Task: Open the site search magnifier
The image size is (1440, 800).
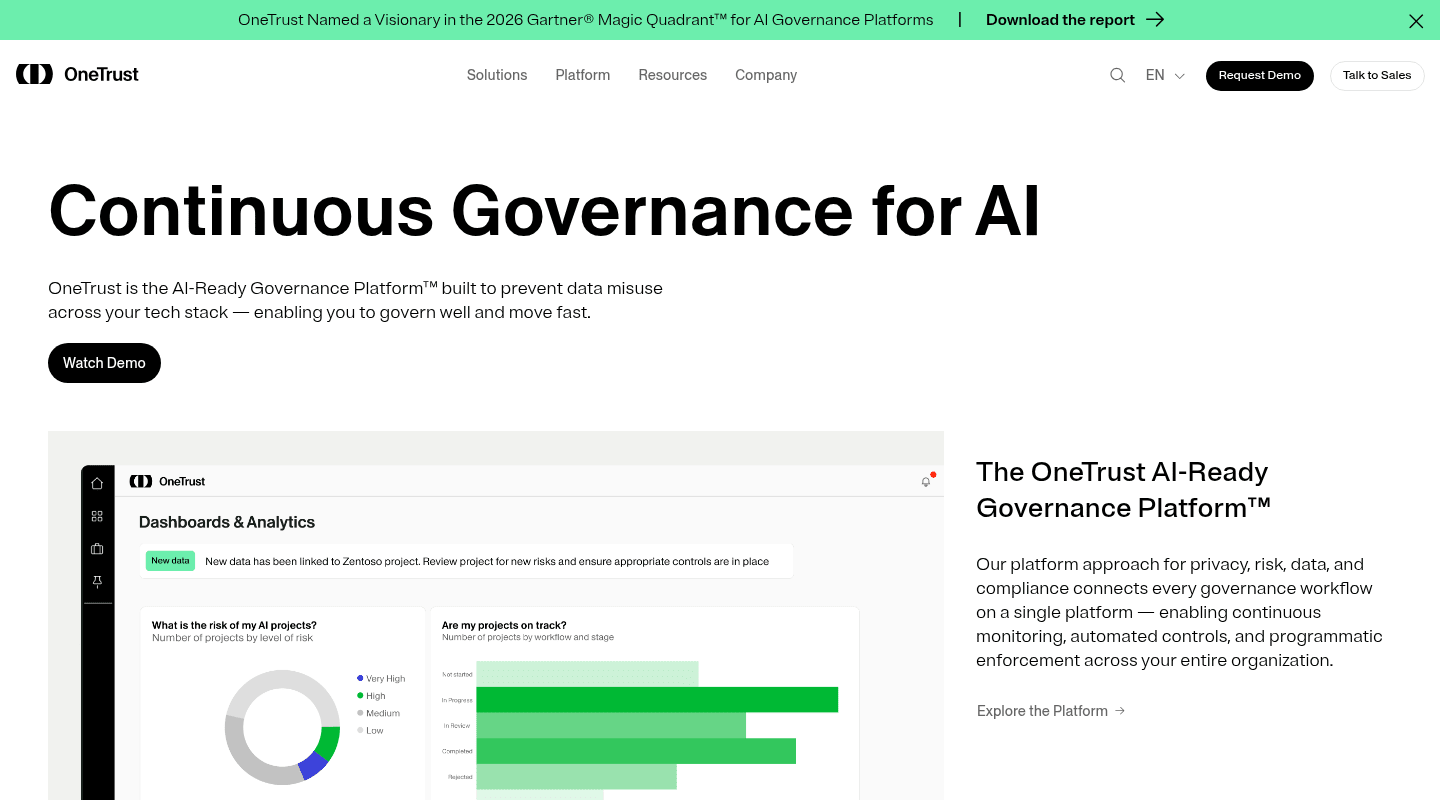Action: (x=1117, y=75)
